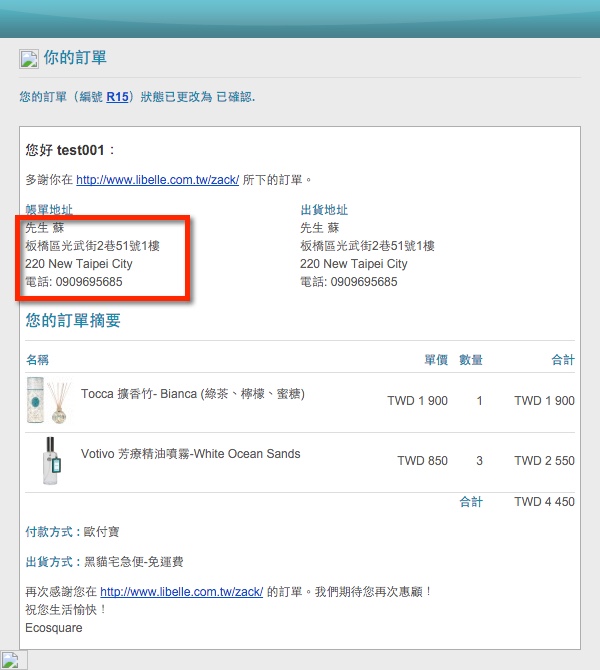Click the 付款方式 payment method label

51,532
